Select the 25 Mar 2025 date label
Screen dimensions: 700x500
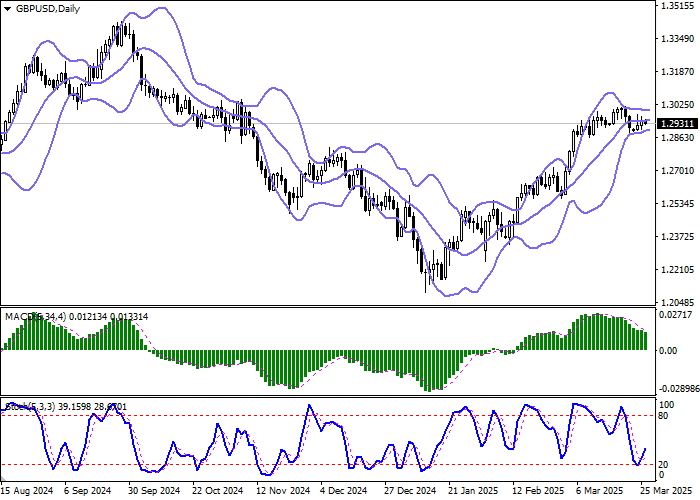[663, 491]
